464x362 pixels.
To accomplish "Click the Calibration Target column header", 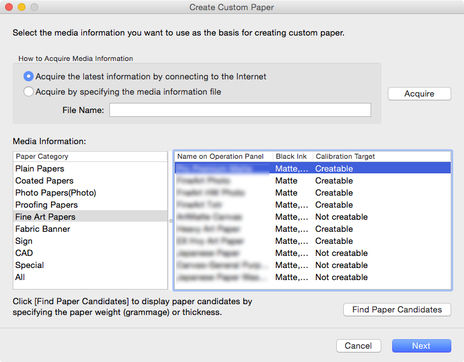I will coord(382,156).
